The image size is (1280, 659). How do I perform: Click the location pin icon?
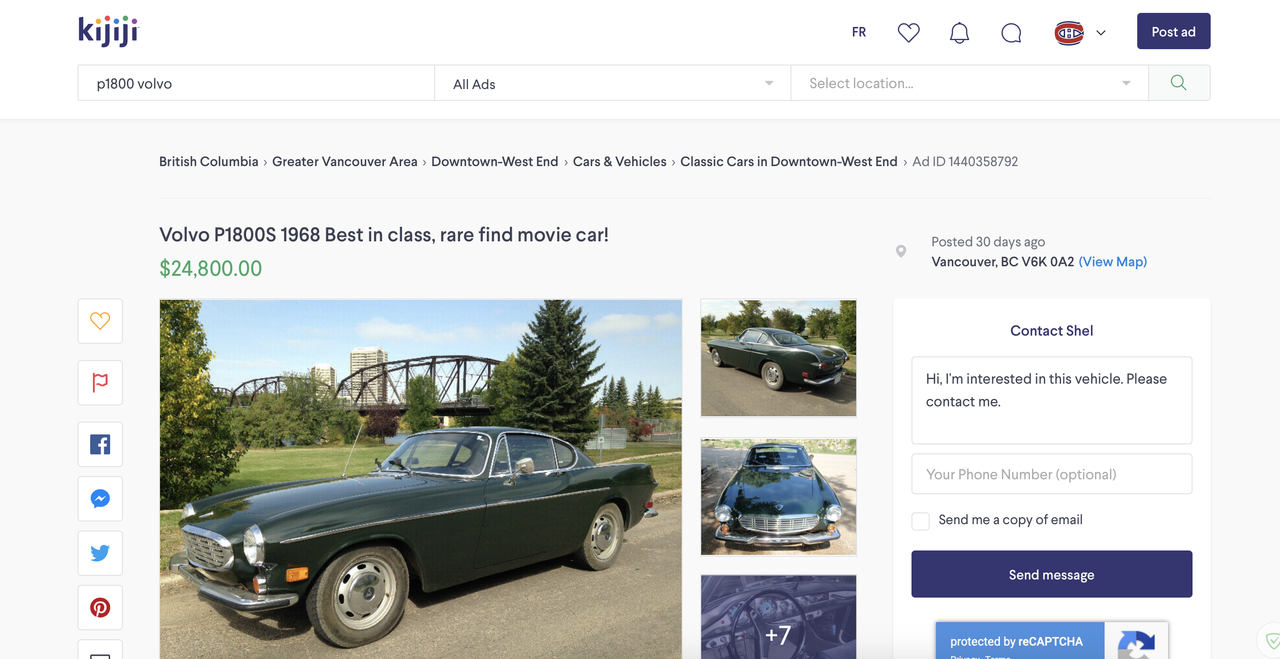[x=901, y=252]
